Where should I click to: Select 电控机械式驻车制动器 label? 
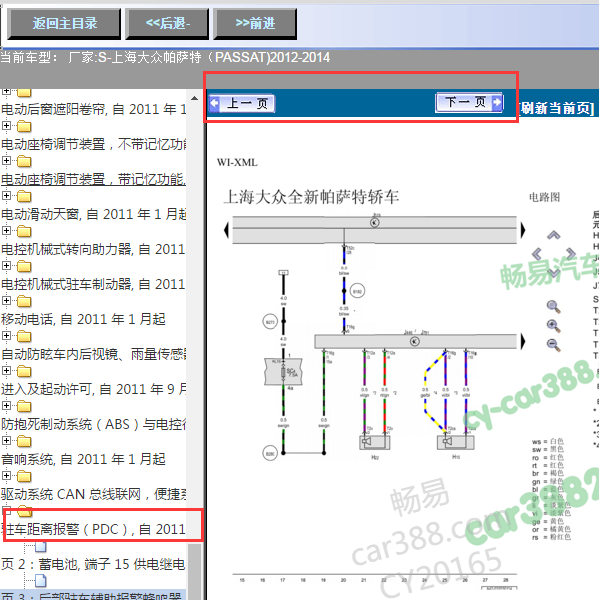tap(93, 284)
